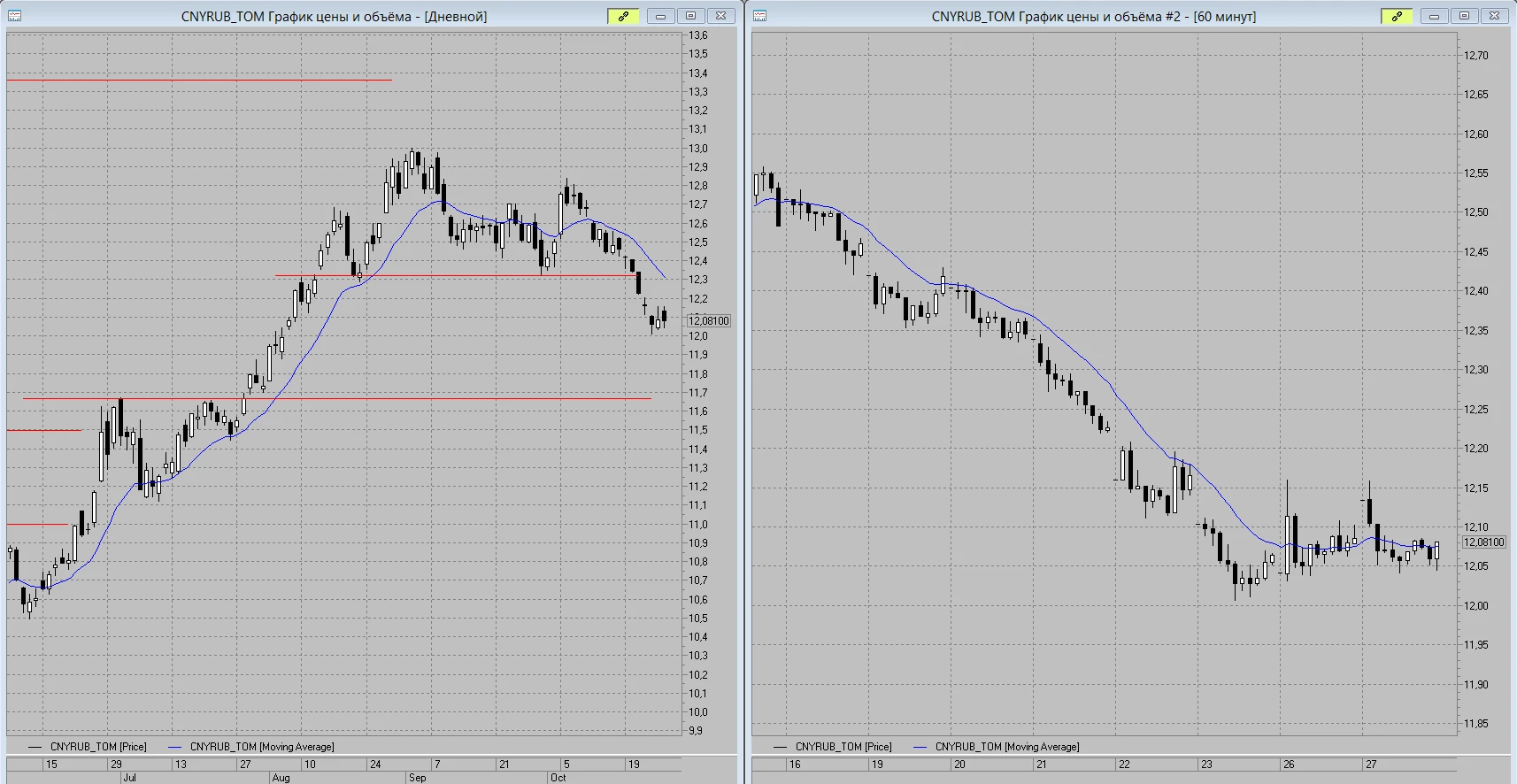Image resolution: width=1517 pixels, height=784 pixels.
Task: Close the daily (Дневной) chart window
Action: click(x=721, y=16)
